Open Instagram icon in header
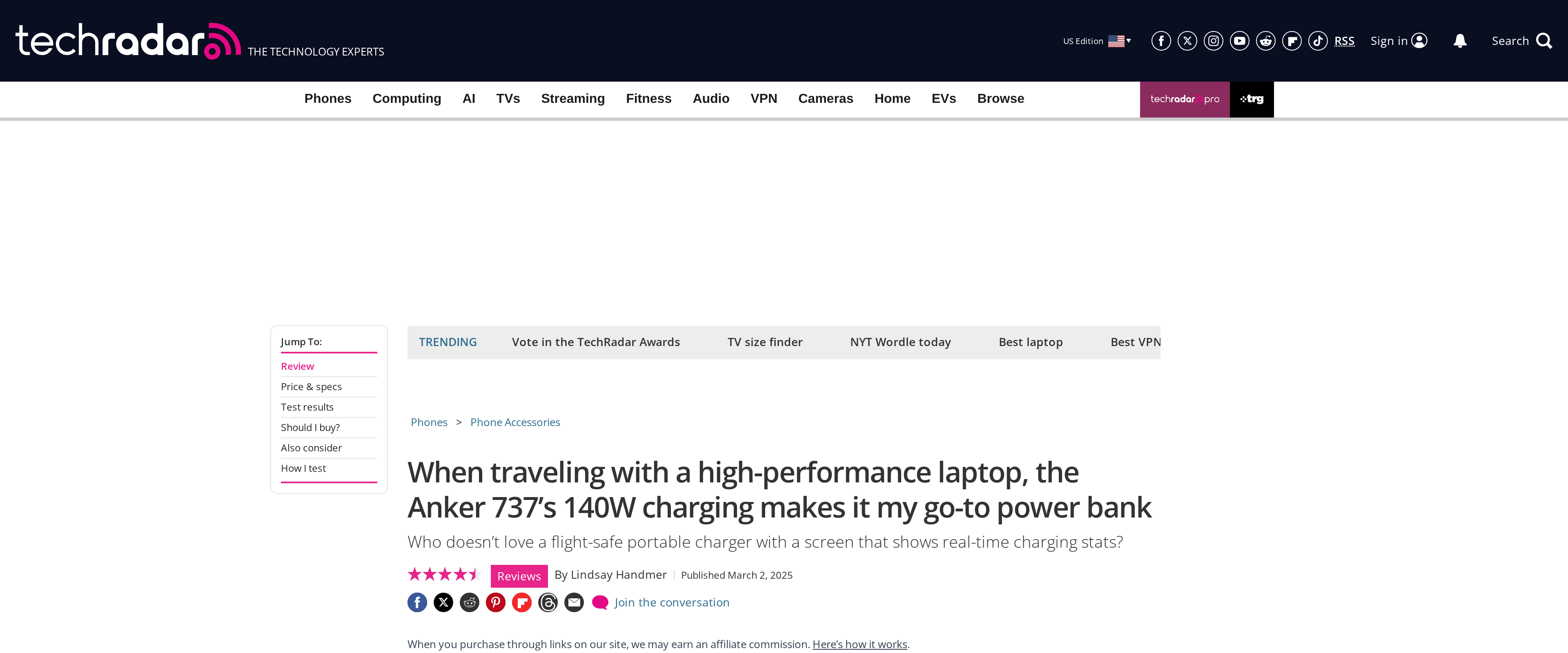The height and width of the screenshot is (653, 1568). click(x=1213, y=41)
